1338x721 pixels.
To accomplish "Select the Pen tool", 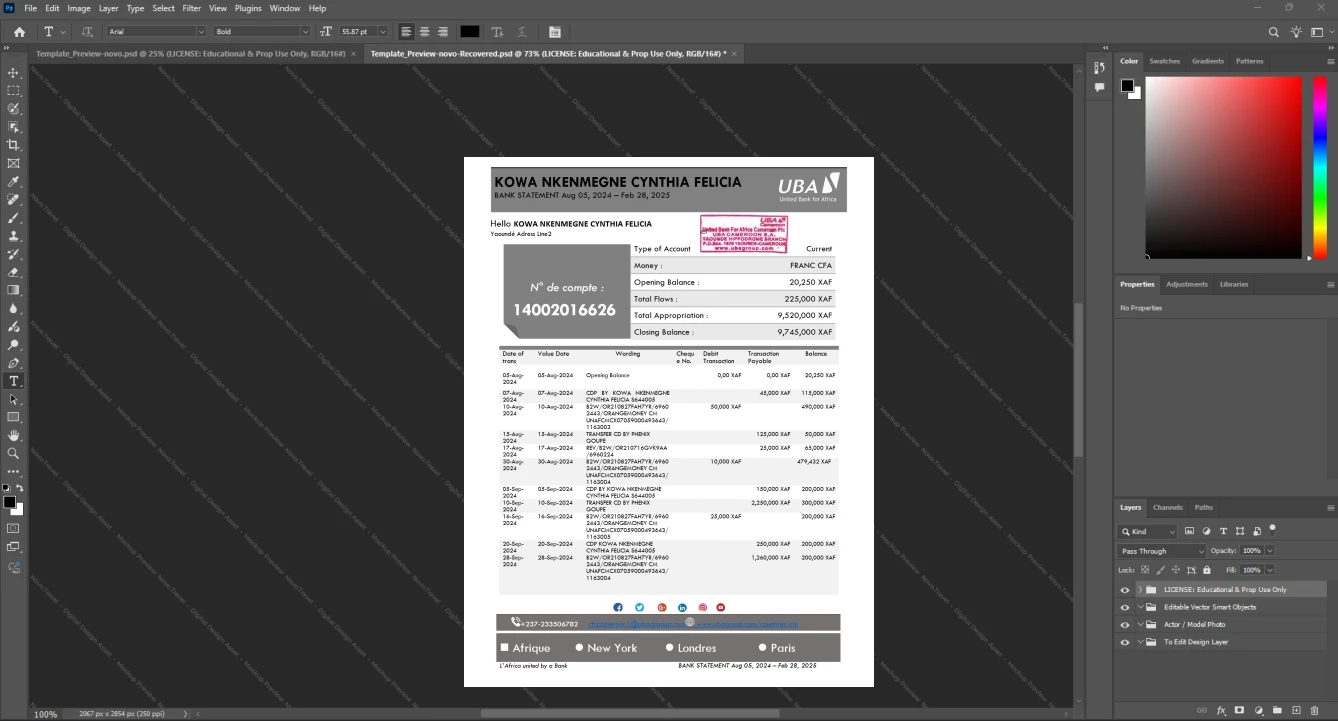I will point(14,363).
